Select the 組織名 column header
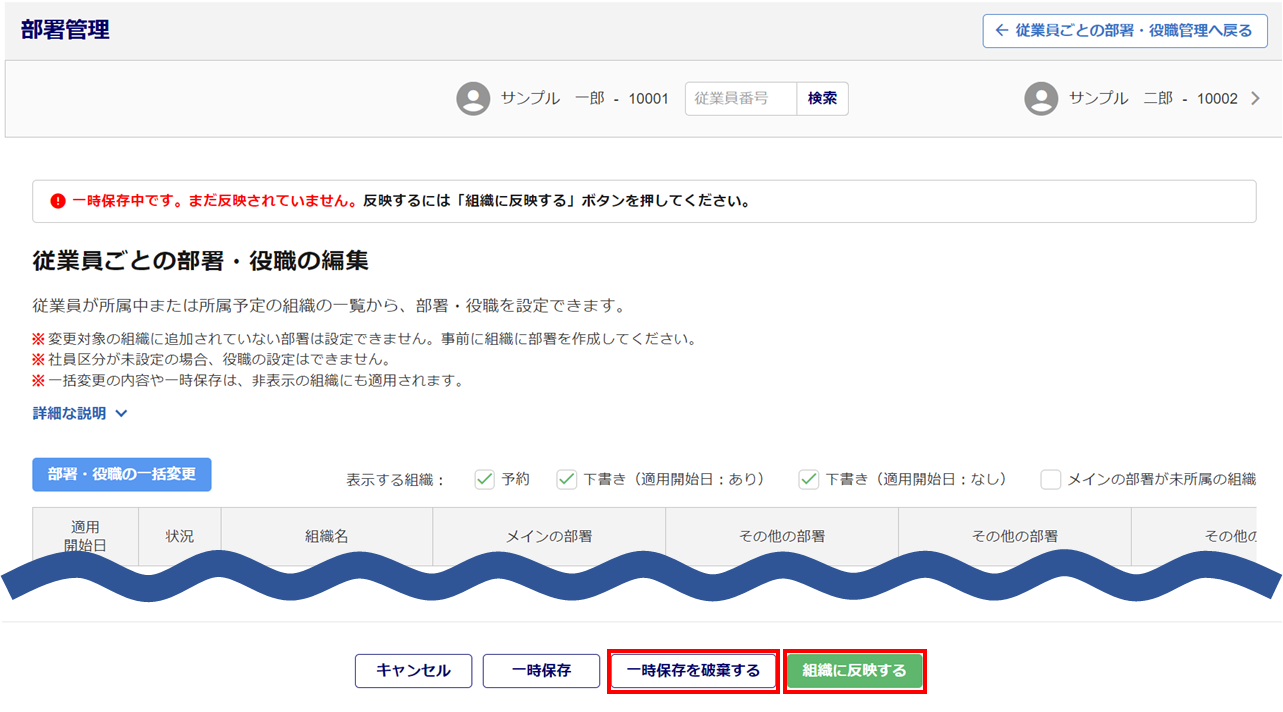 [x=327, y=536]
